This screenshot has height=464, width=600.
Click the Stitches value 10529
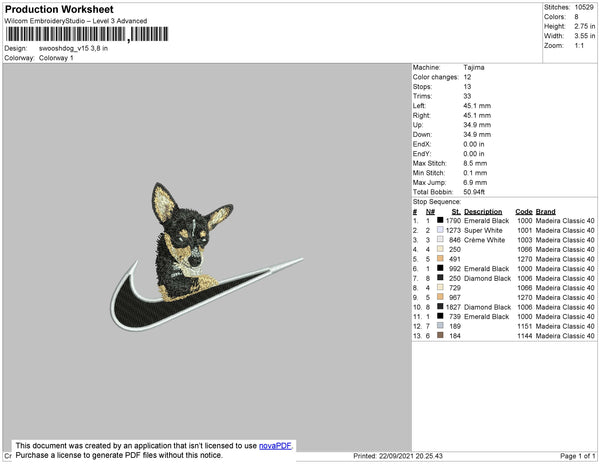coord(584,7)
